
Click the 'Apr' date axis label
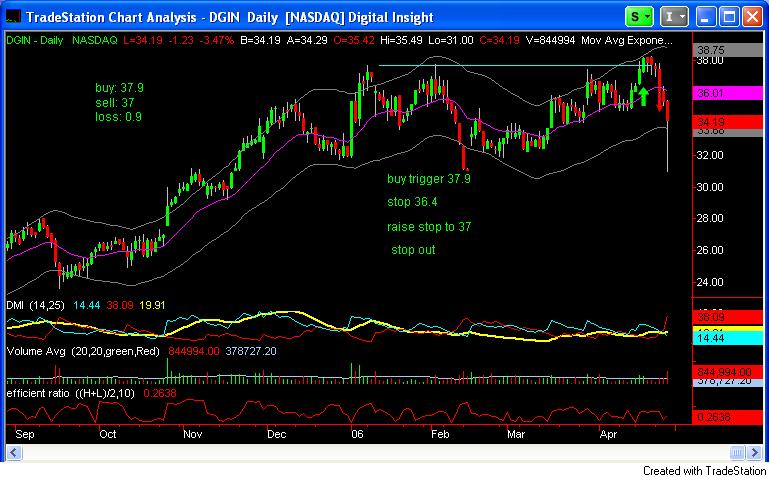[608, 435]
